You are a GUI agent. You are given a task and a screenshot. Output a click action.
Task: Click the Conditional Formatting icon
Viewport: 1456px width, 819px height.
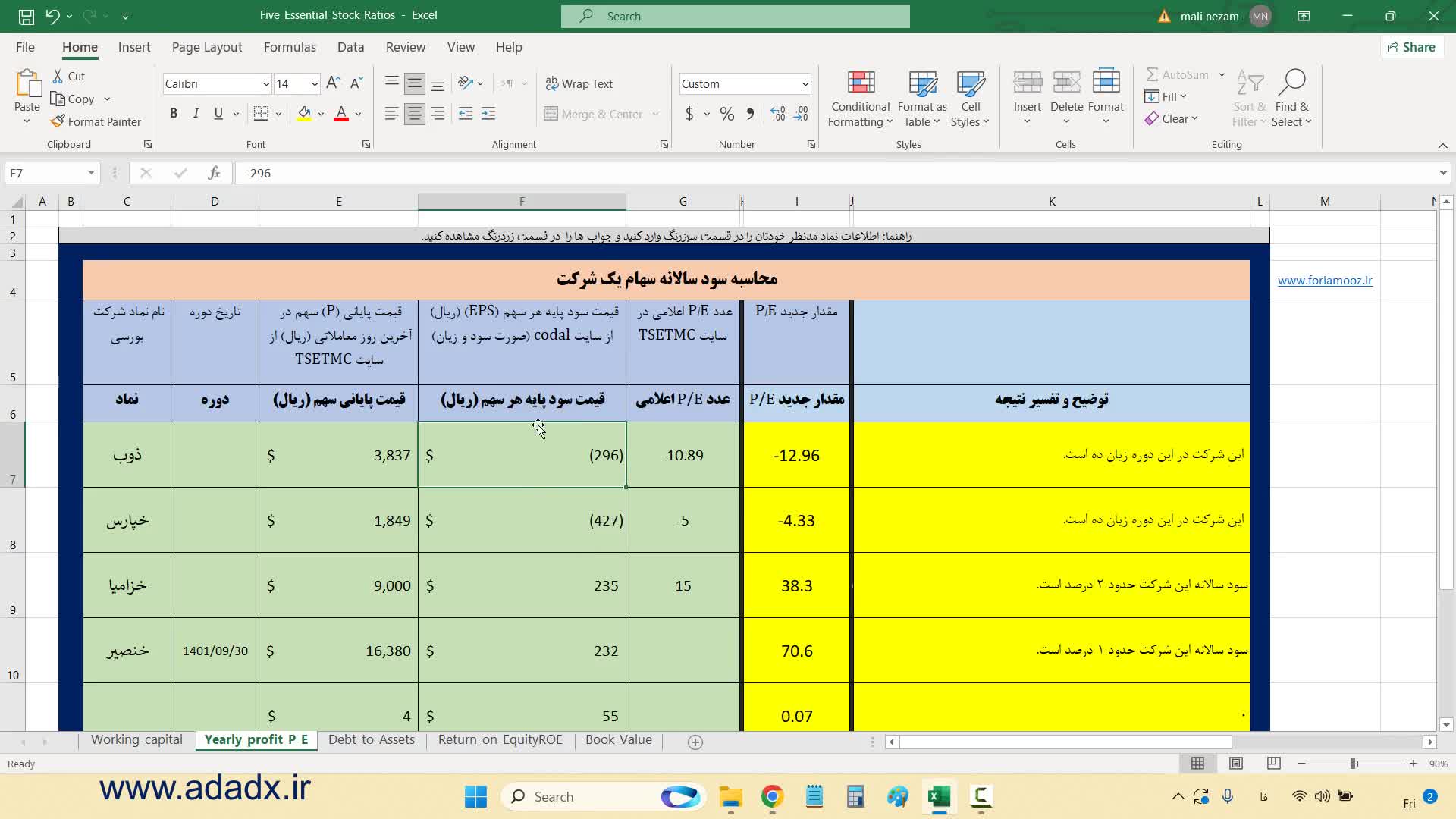(860, 82)
